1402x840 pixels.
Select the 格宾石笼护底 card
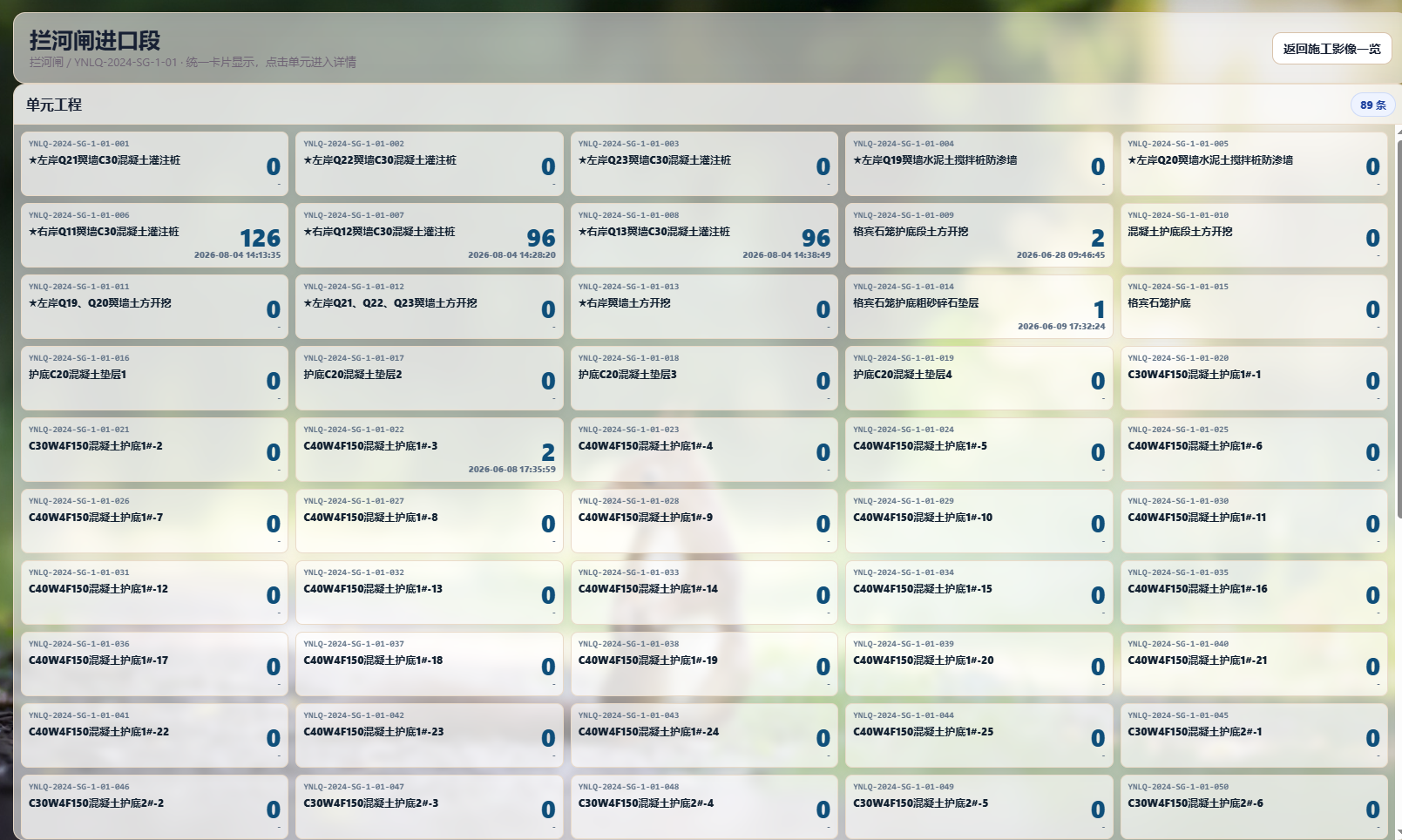(1254, 307)
